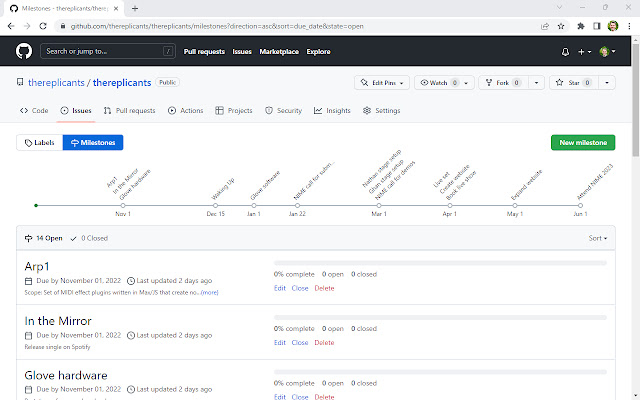The height and width of the screenshot is (400, 640).
Task: Click the New milestone button
Action: coord(582,143)
